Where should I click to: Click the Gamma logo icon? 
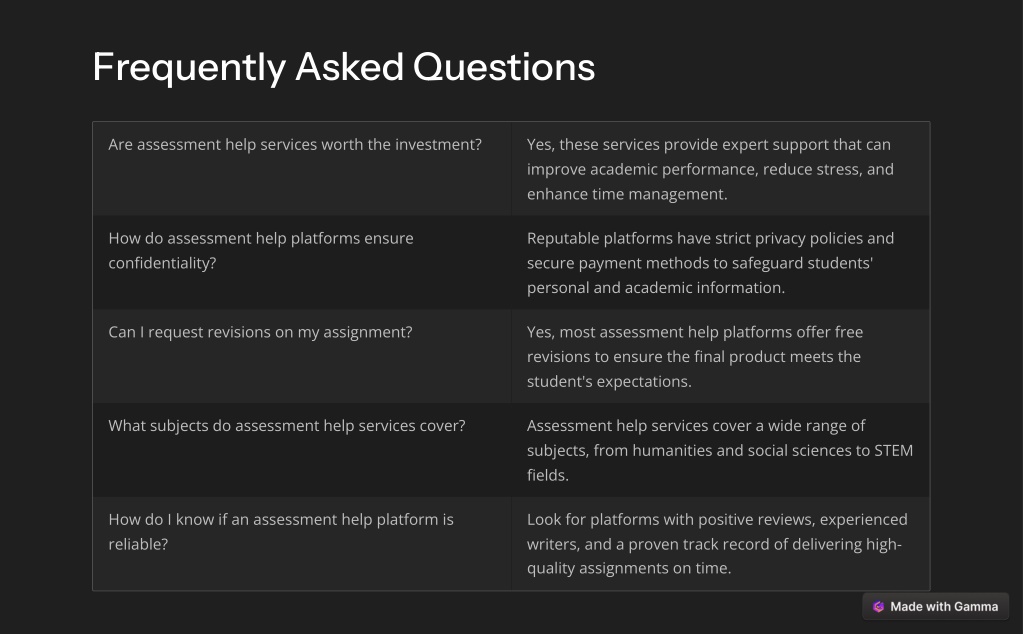[878, 607]
